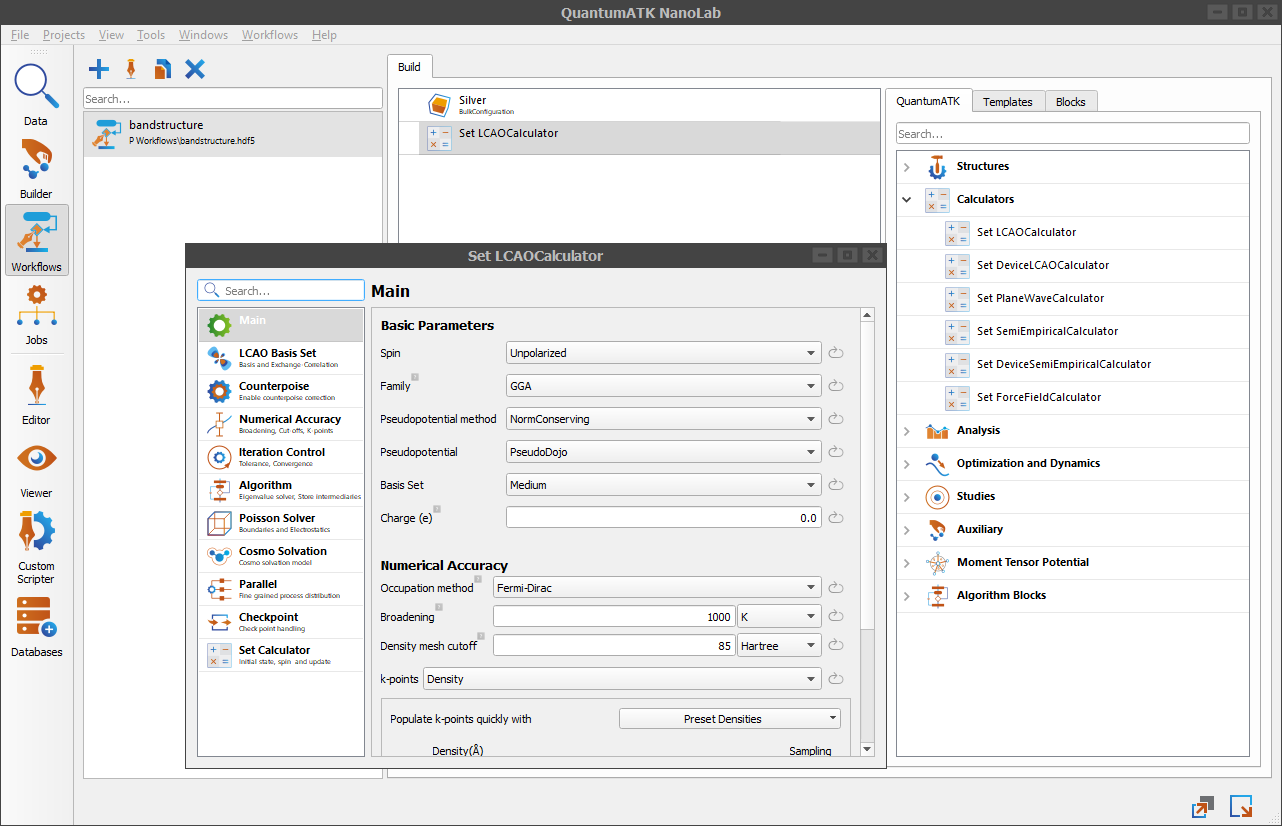Open Cosmo Solvation settings page

coord(281,556)
